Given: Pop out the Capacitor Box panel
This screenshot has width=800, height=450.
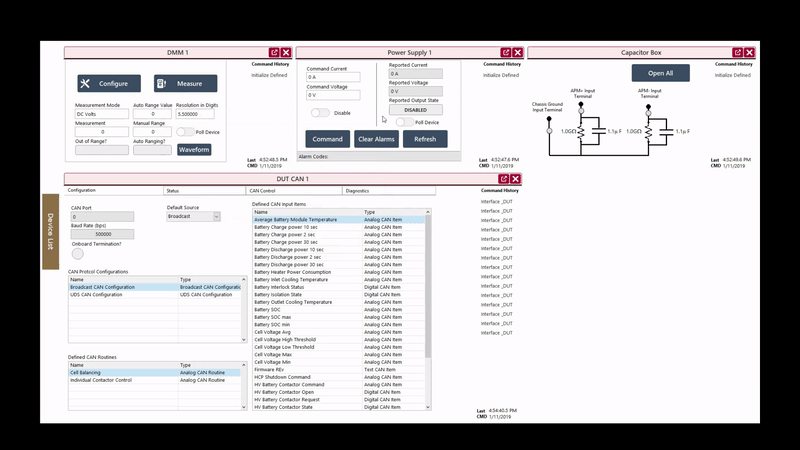Looking at the screenshot, I should tap(737, 53).
